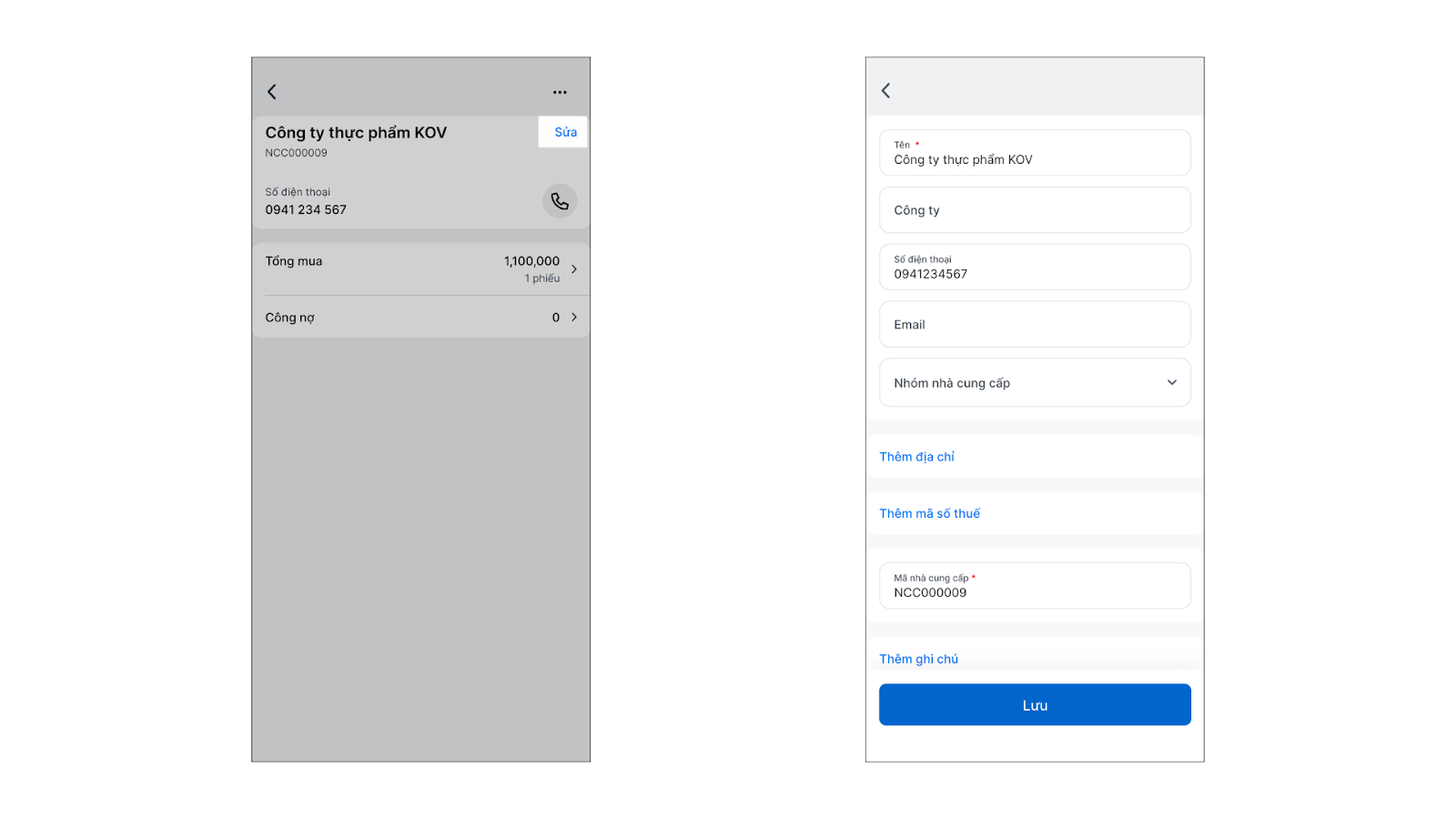Viewport: 1456px width, 819px height.
Task: Tap the phone call icon
Action: (560, 201)
